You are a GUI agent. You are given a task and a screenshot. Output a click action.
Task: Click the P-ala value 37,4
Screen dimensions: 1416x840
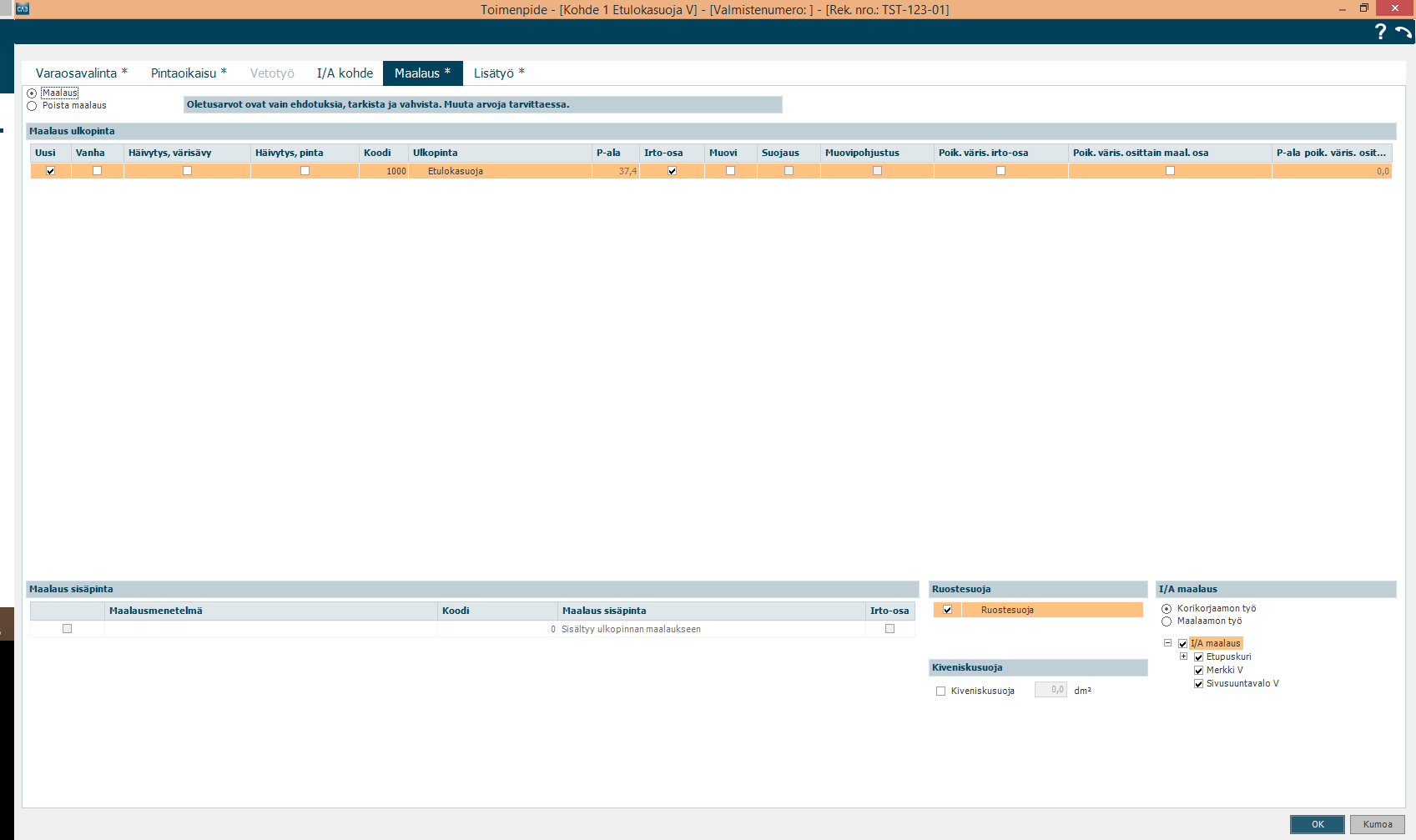[x=616, y=171]
